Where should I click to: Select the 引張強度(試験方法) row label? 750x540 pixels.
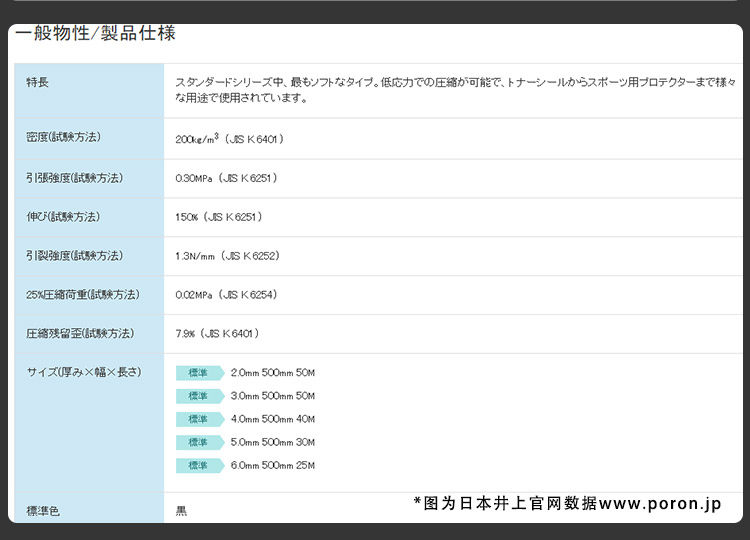click(x=75, y=178)
